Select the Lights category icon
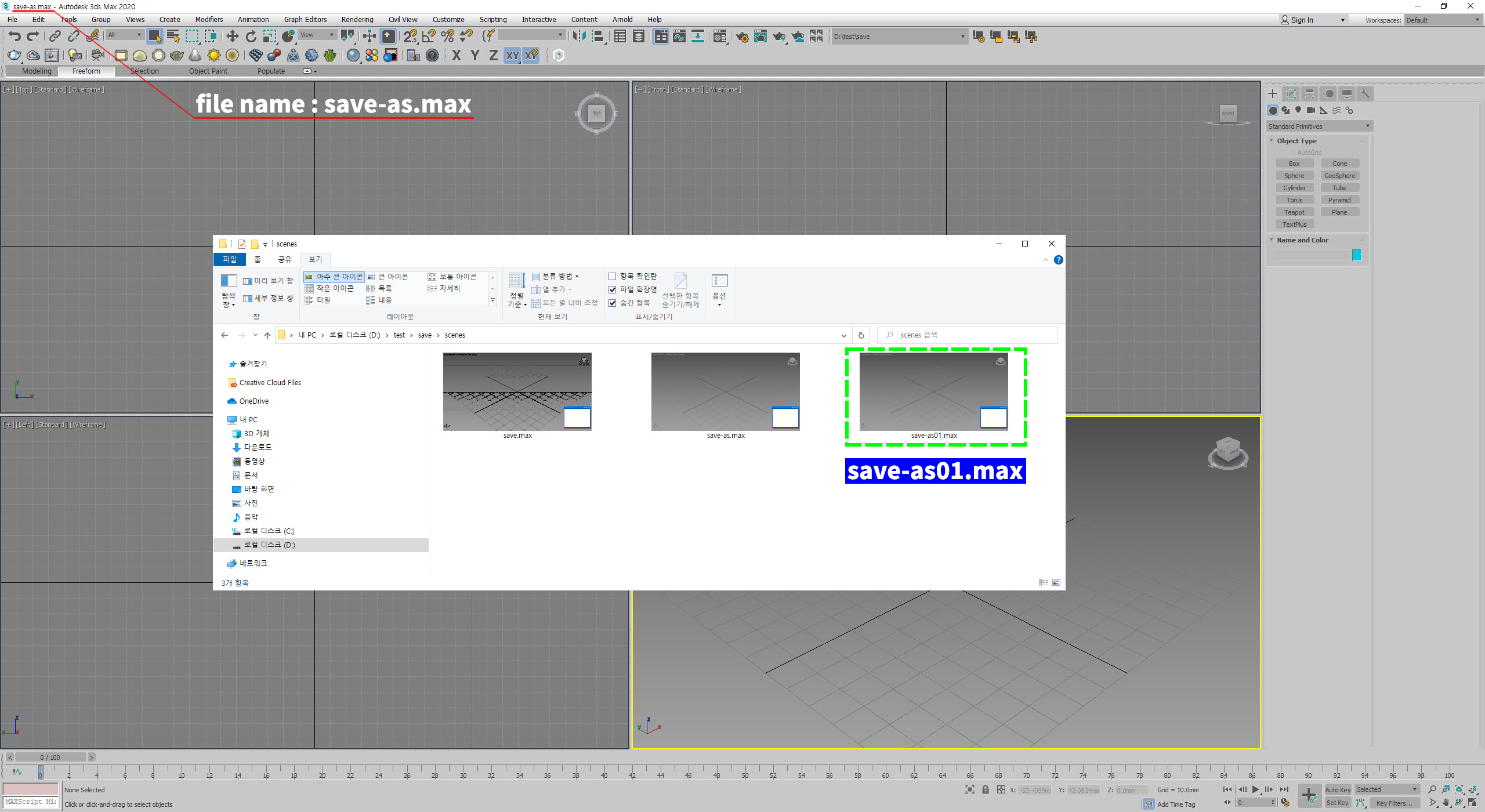1485x812 pixels. point(1298,110)
